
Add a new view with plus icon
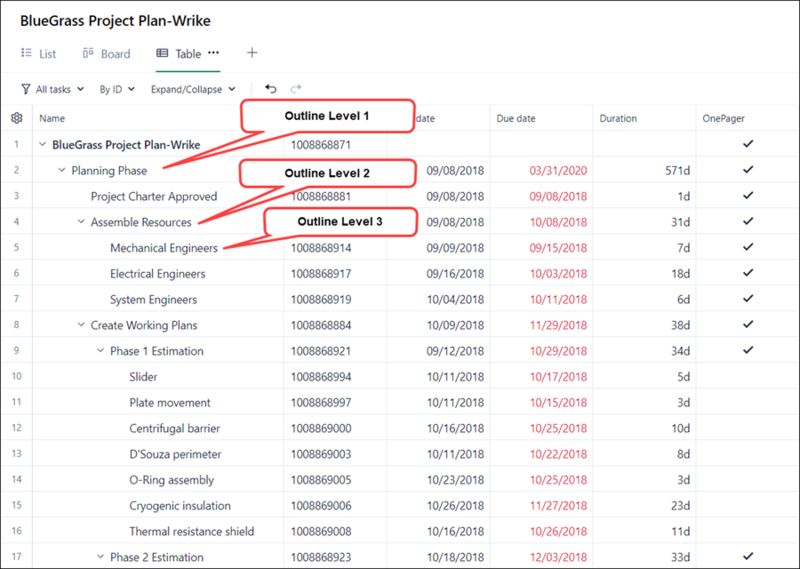click(x=252, y=53)
